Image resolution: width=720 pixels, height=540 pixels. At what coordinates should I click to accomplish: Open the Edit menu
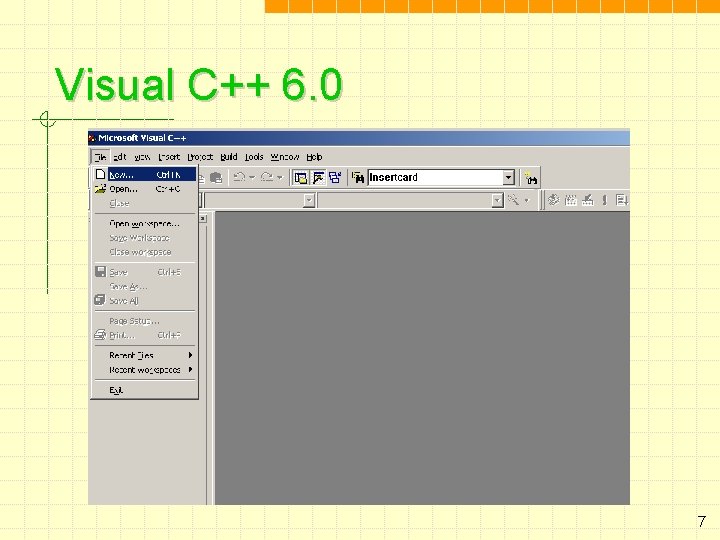click(119, 157)
